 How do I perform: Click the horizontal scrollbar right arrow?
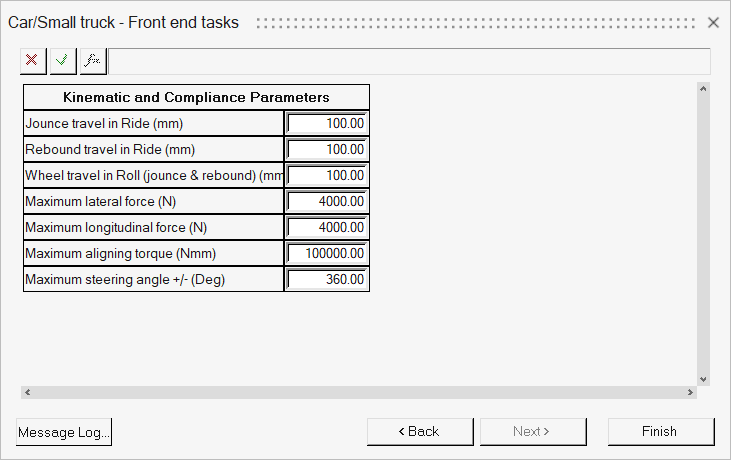pyautogui.click(x=689, y=393)
